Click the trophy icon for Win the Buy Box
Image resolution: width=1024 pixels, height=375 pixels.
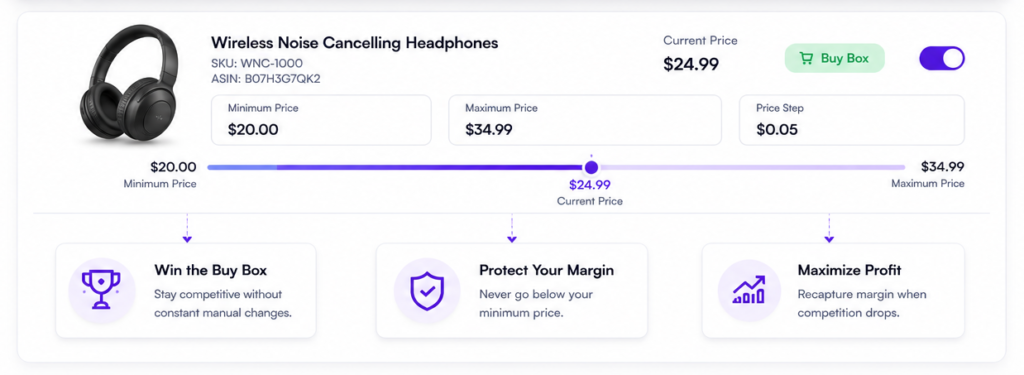click(x=101, y=289)
